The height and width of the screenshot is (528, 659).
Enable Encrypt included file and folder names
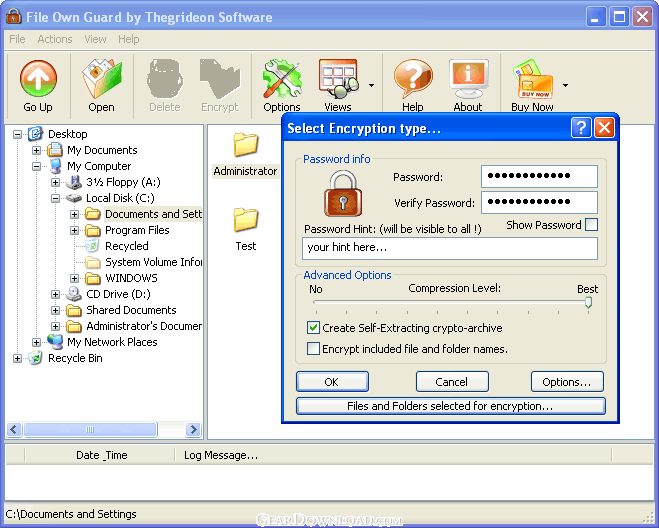(313, 348)
